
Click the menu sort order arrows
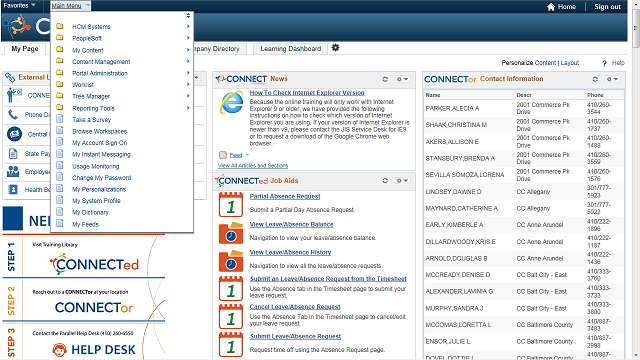pyautogui.click(x=188, y=16)
